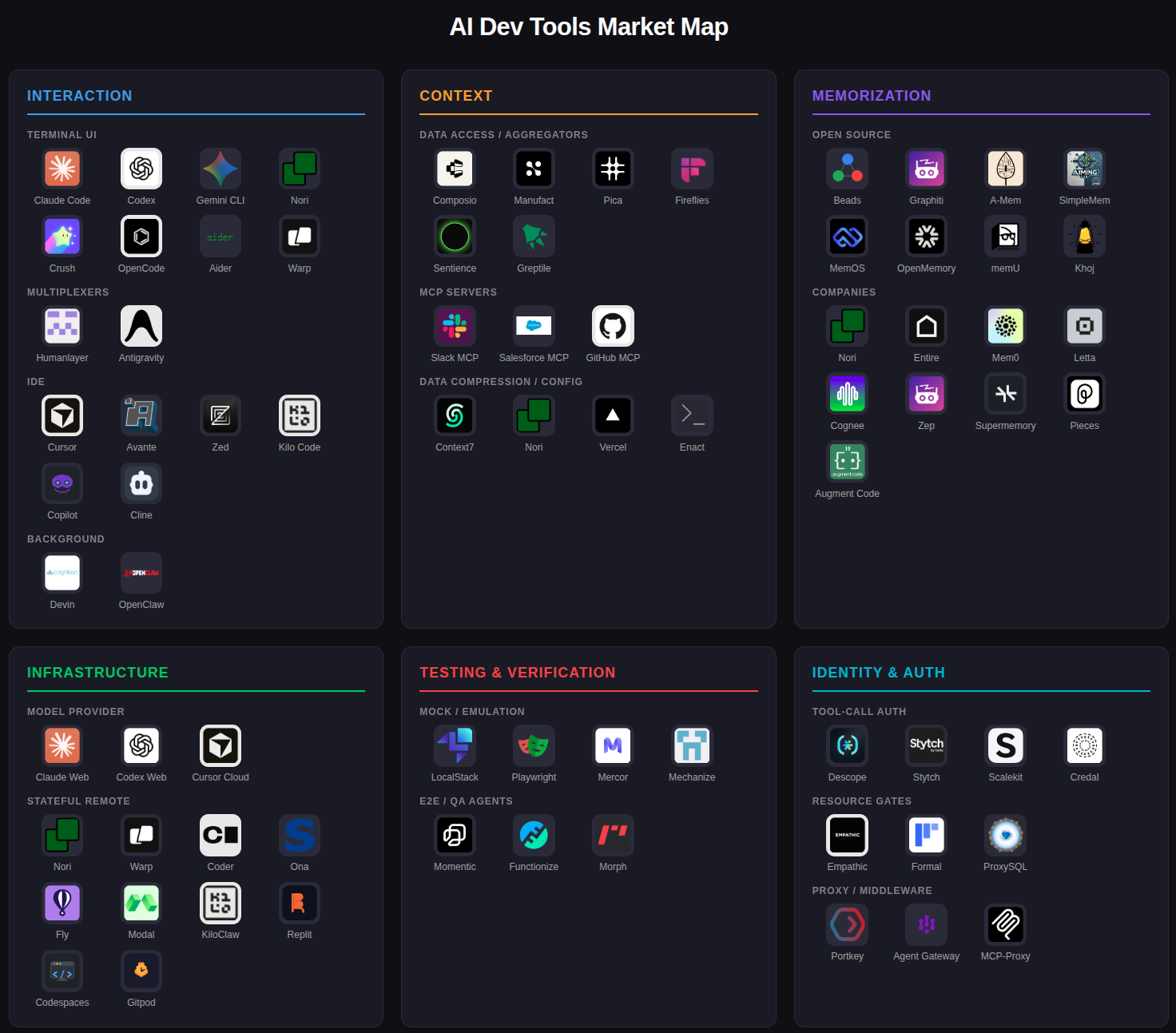Image resolution: width=1176 pixels, height=1033 pixels.
Task: Select the Coder icon under Stateful Remote
Action: [x=220, y=835]
